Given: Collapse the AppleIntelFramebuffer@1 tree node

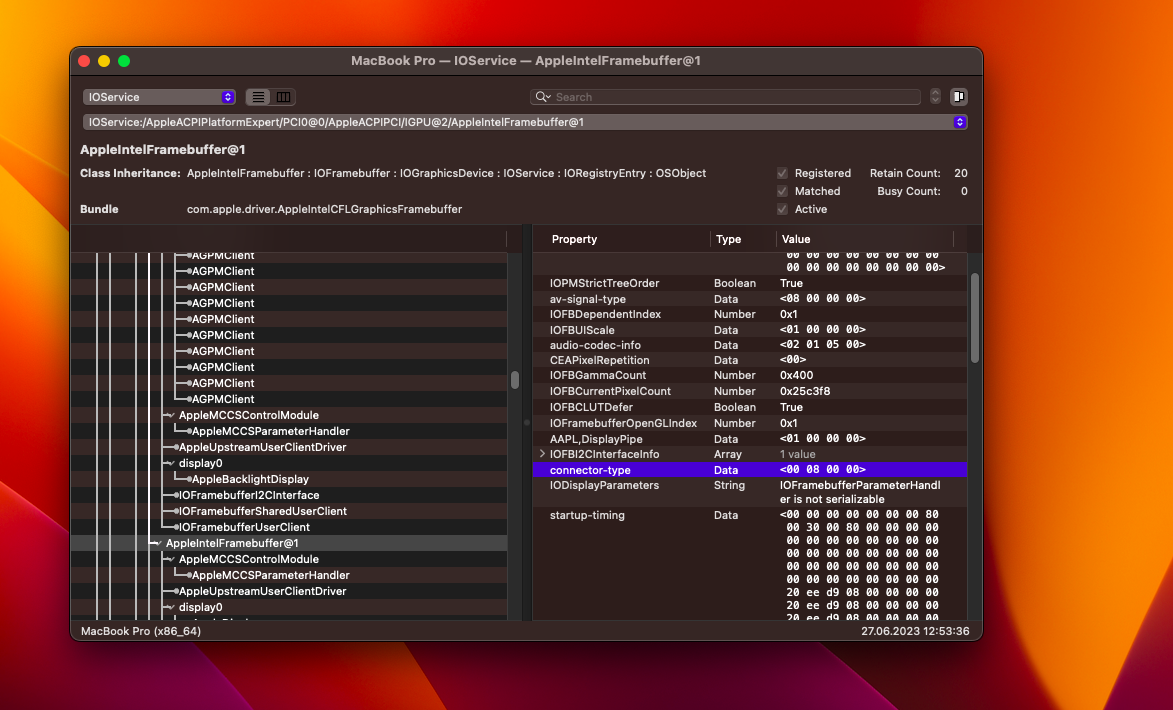Looking at the screenshot, I should [157, 543].
